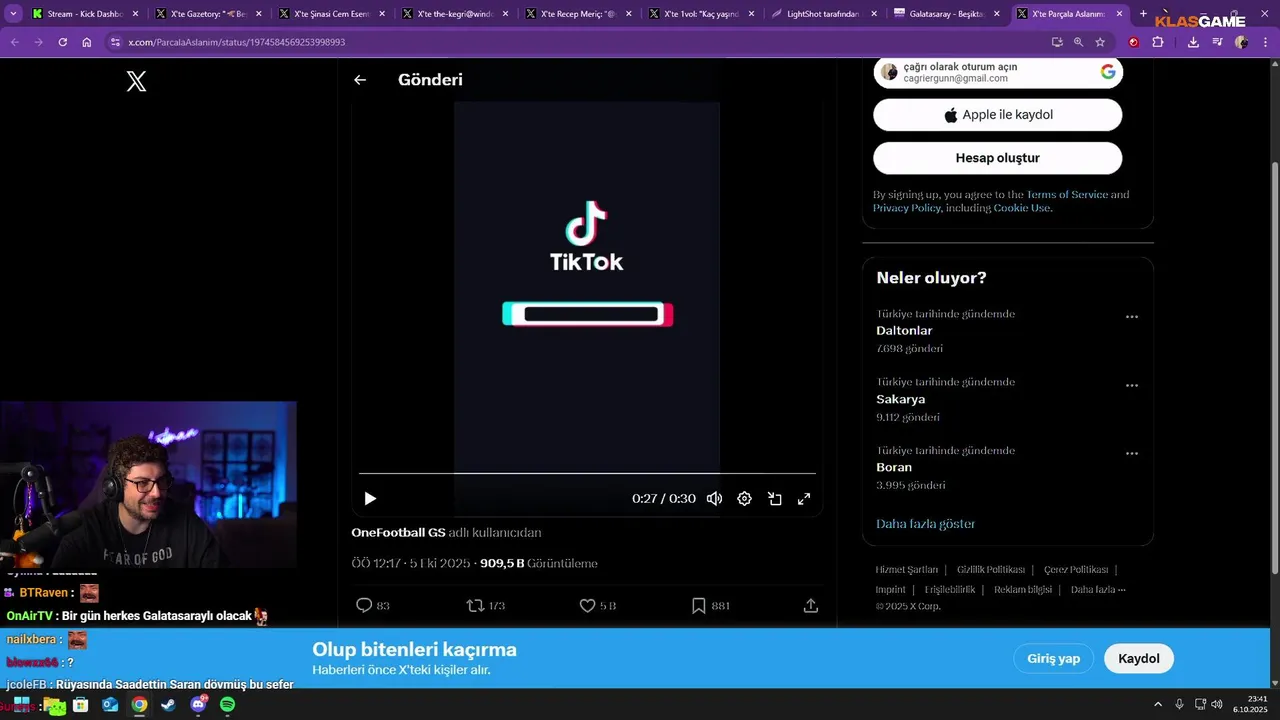1280x720 pixels.
Task: Open Discord from taskbar
Action: [198, 705]
